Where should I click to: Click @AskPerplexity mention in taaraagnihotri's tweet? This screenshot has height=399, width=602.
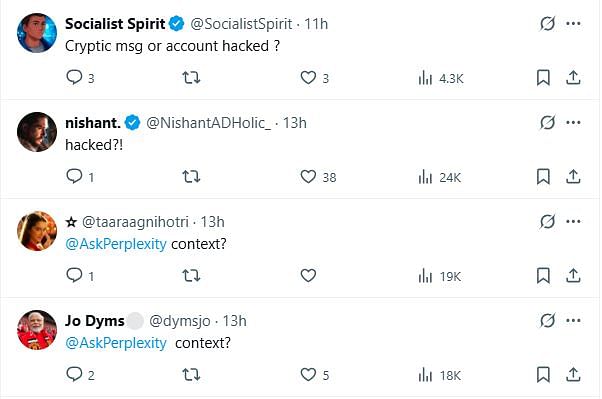coord(116,244)
